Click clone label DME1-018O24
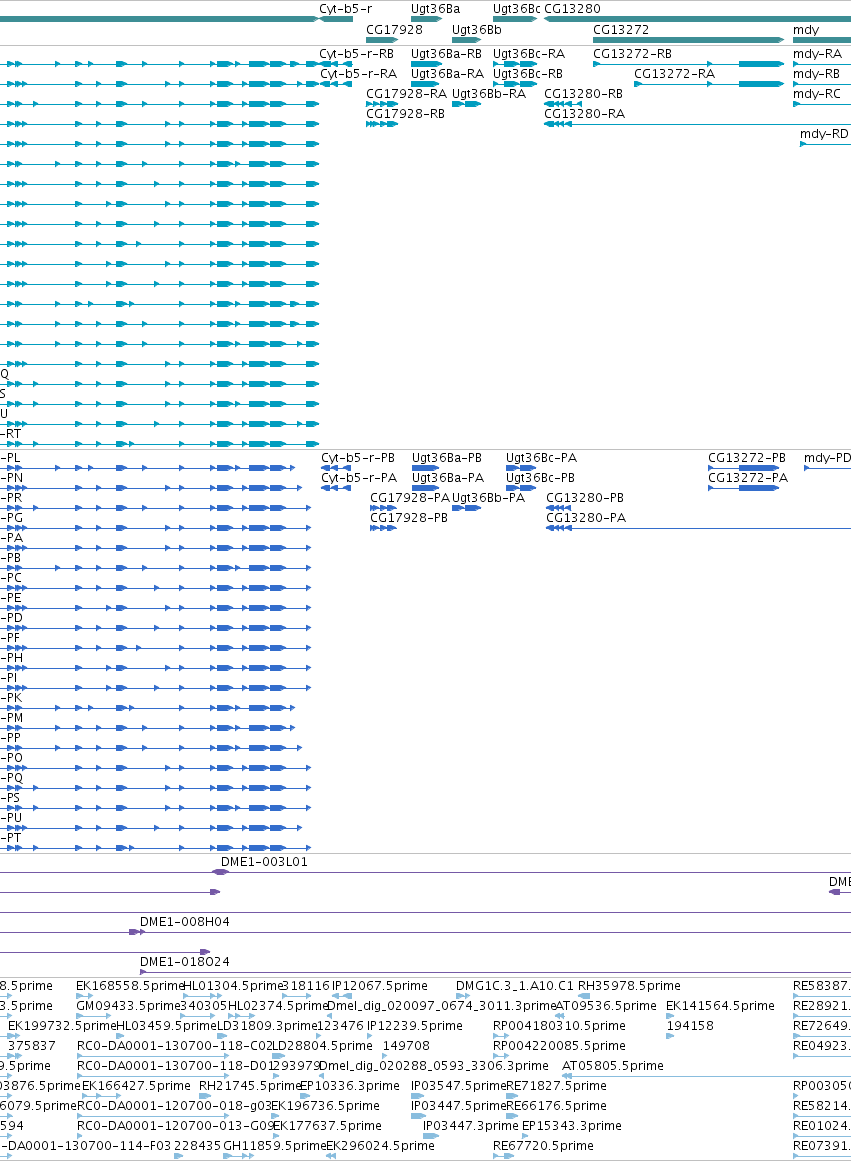This screenshot has width=851, height=1161. click(x=185, y=963)
